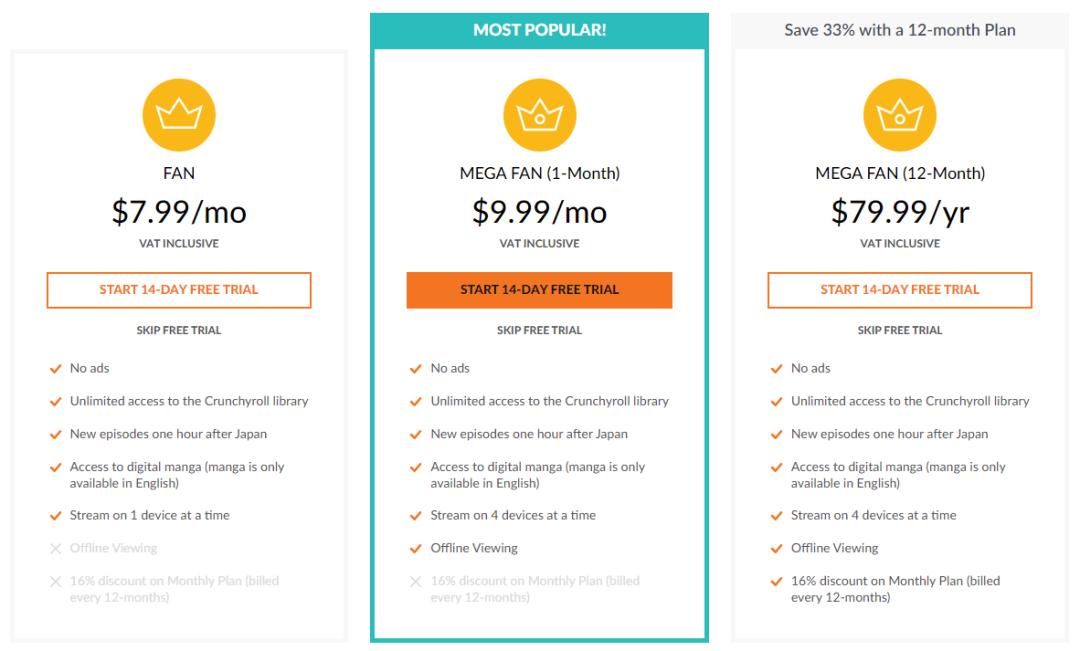Click the MEGA FAN 12-Month crown icon

coord(900,115)
